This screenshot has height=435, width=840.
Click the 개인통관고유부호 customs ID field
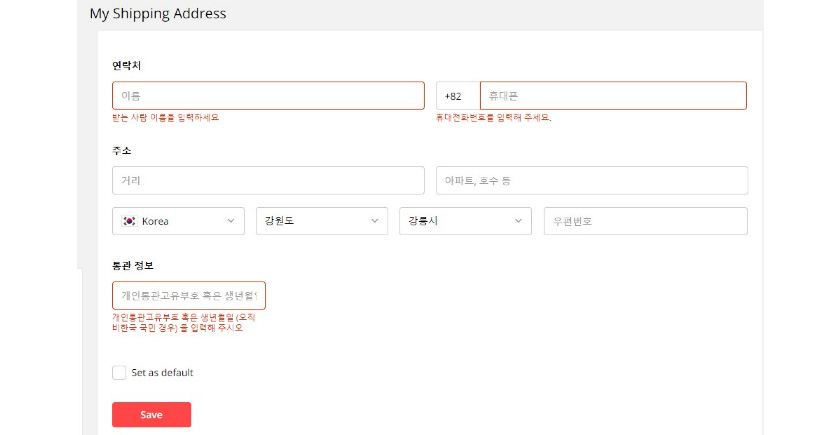point(189,295)
